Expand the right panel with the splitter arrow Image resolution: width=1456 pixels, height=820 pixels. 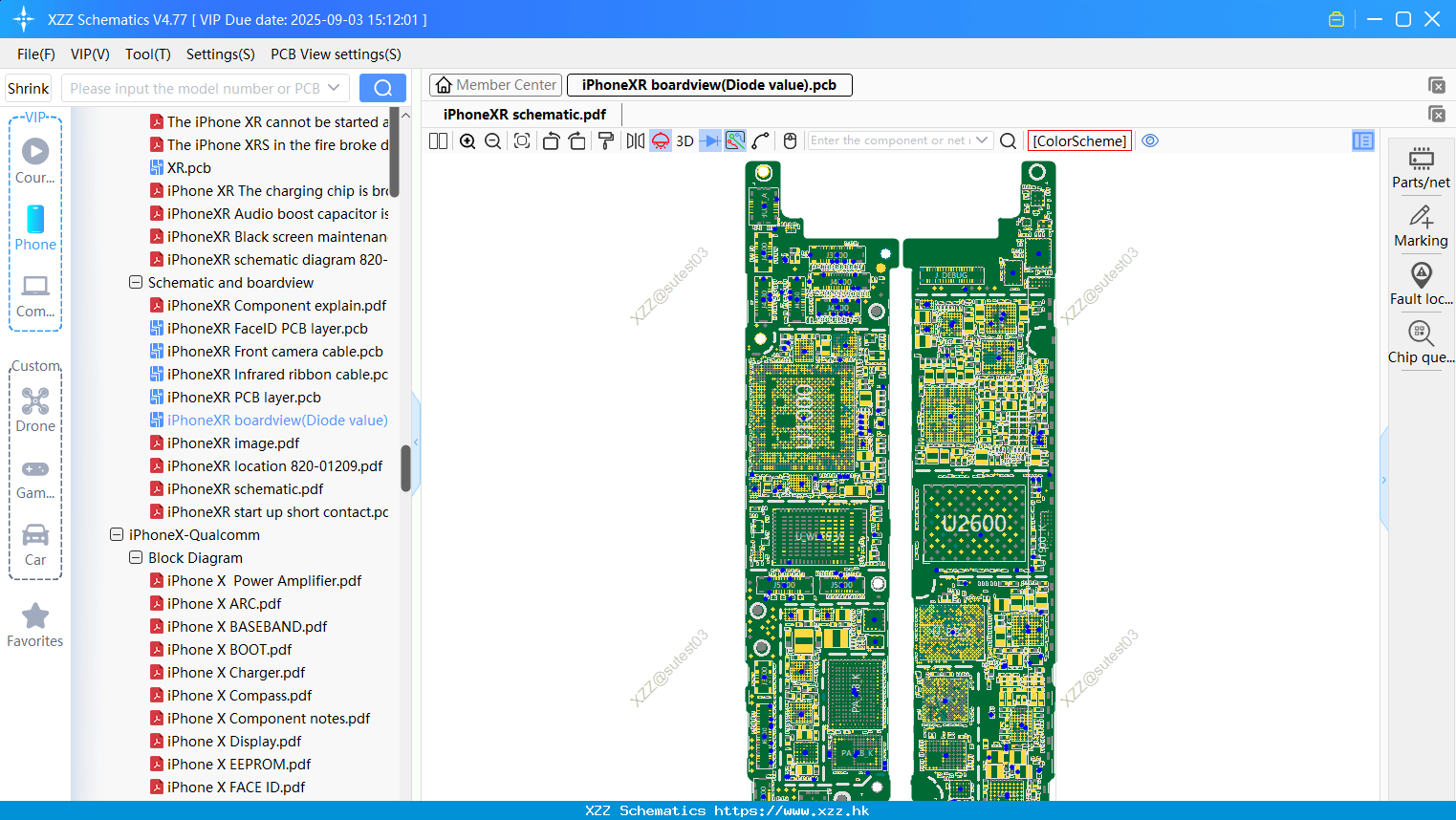(1383, 480)
